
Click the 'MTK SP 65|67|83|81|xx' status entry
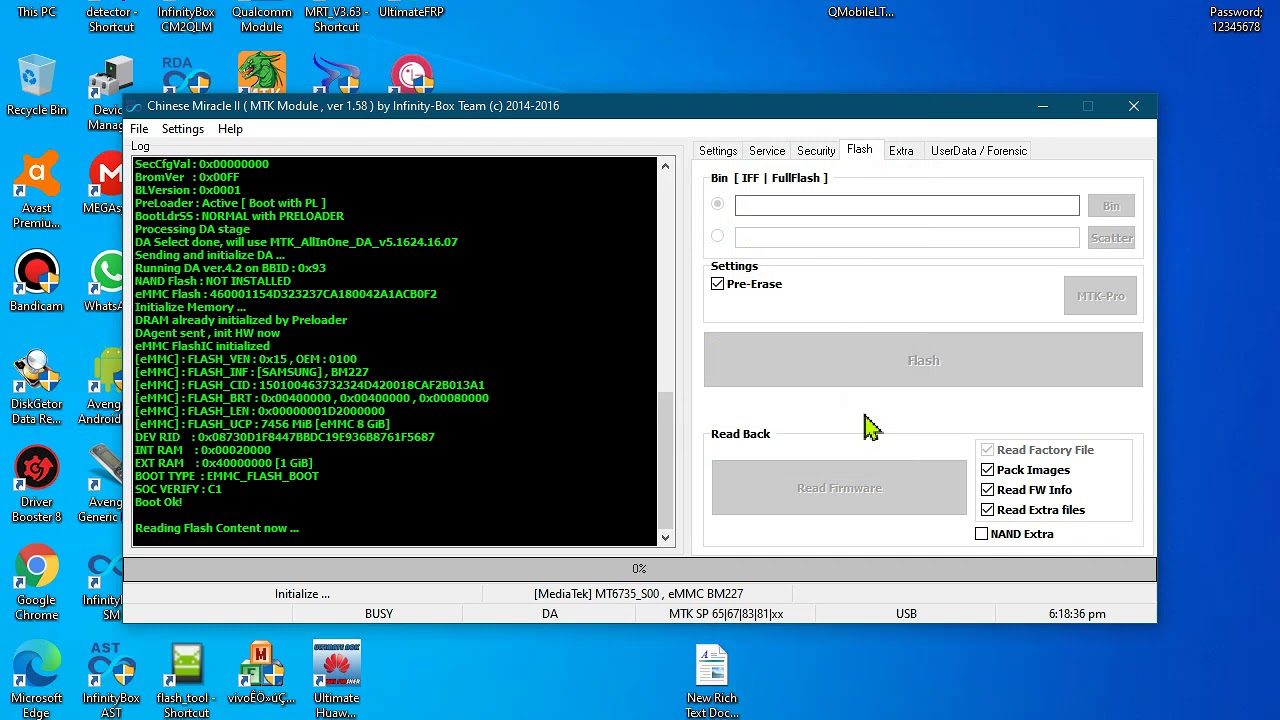pos(726,614)
